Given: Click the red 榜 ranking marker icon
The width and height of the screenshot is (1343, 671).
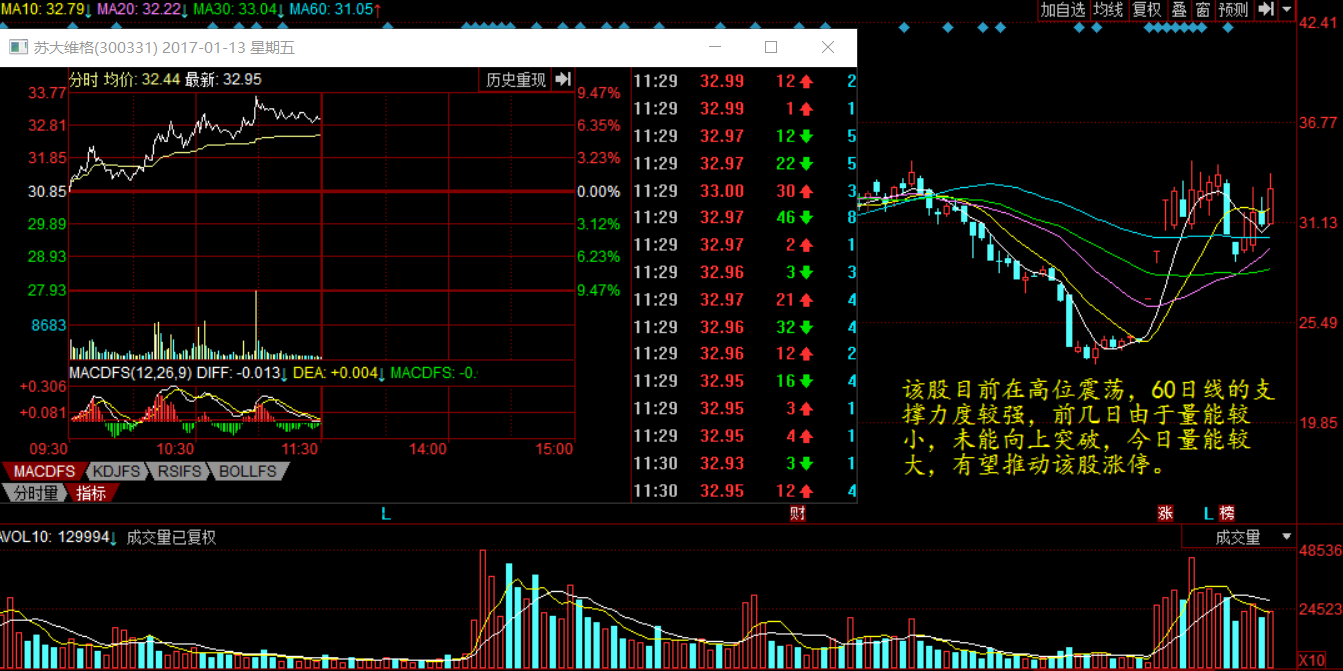Looking at the screenshot, I should coord(1226,513).
